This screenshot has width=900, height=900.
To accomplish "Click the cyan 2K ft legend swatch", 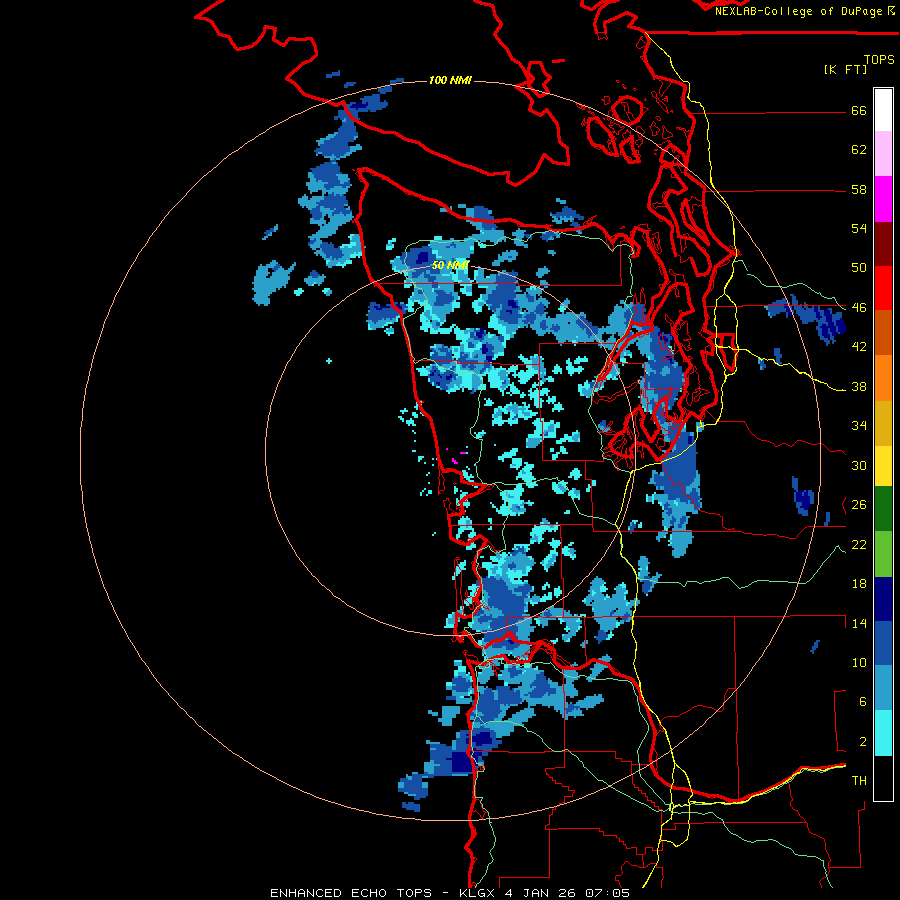I will pos(883,733).
